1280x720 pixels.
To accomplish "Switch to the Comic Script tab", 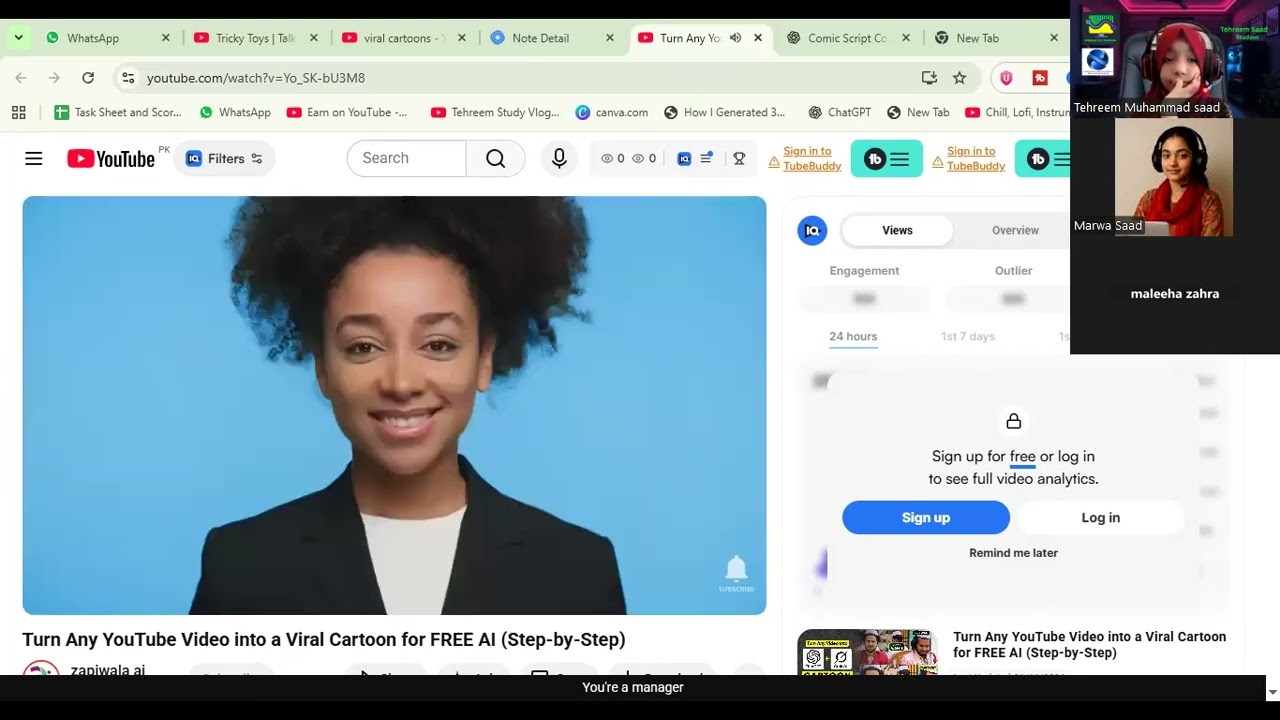I will pyautogui.click(x=848, y=38).
